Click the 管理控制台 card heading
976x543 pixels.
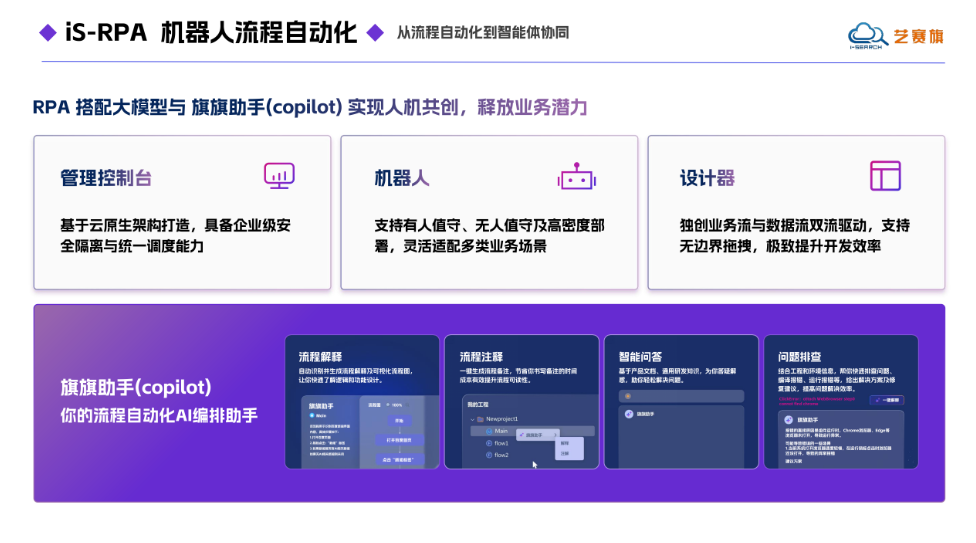tap(106, 178)
